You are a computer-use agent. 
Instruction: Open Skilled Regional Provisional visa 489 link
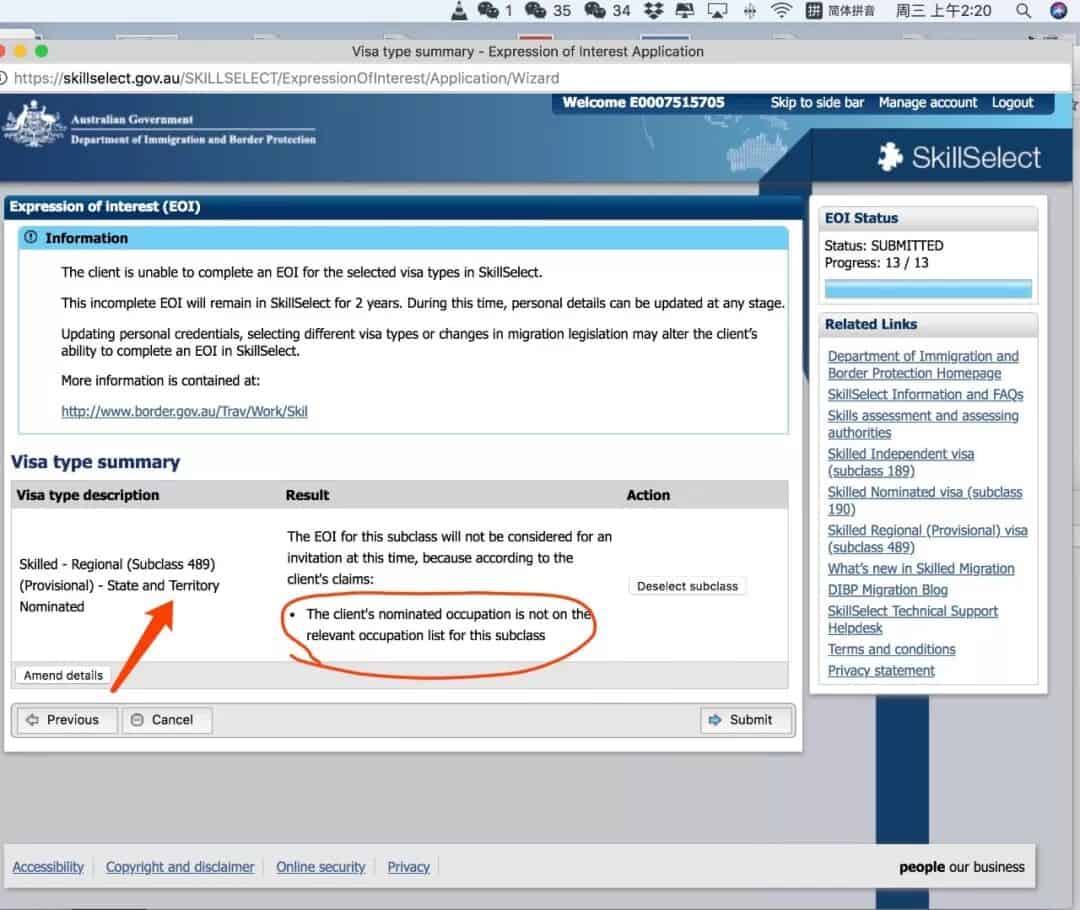tap(927, 539)
